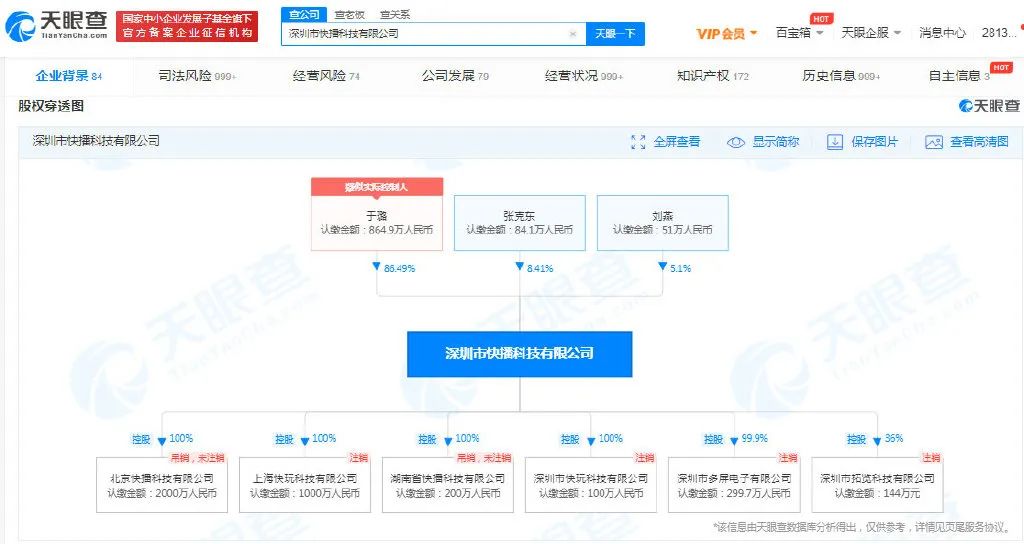Click the 查看高清图 image icon
The height and width of the screenshot is (544, 1024).
pos(934,142)
